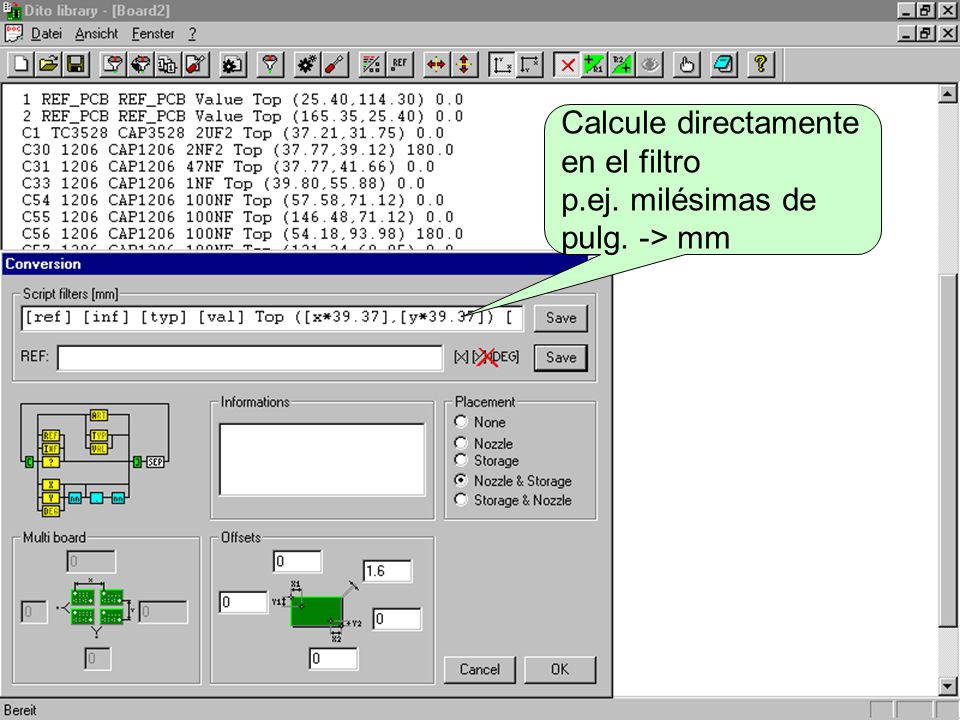
Task: Click the white SEP block in the diagram
Action: [x=156, y=461]
